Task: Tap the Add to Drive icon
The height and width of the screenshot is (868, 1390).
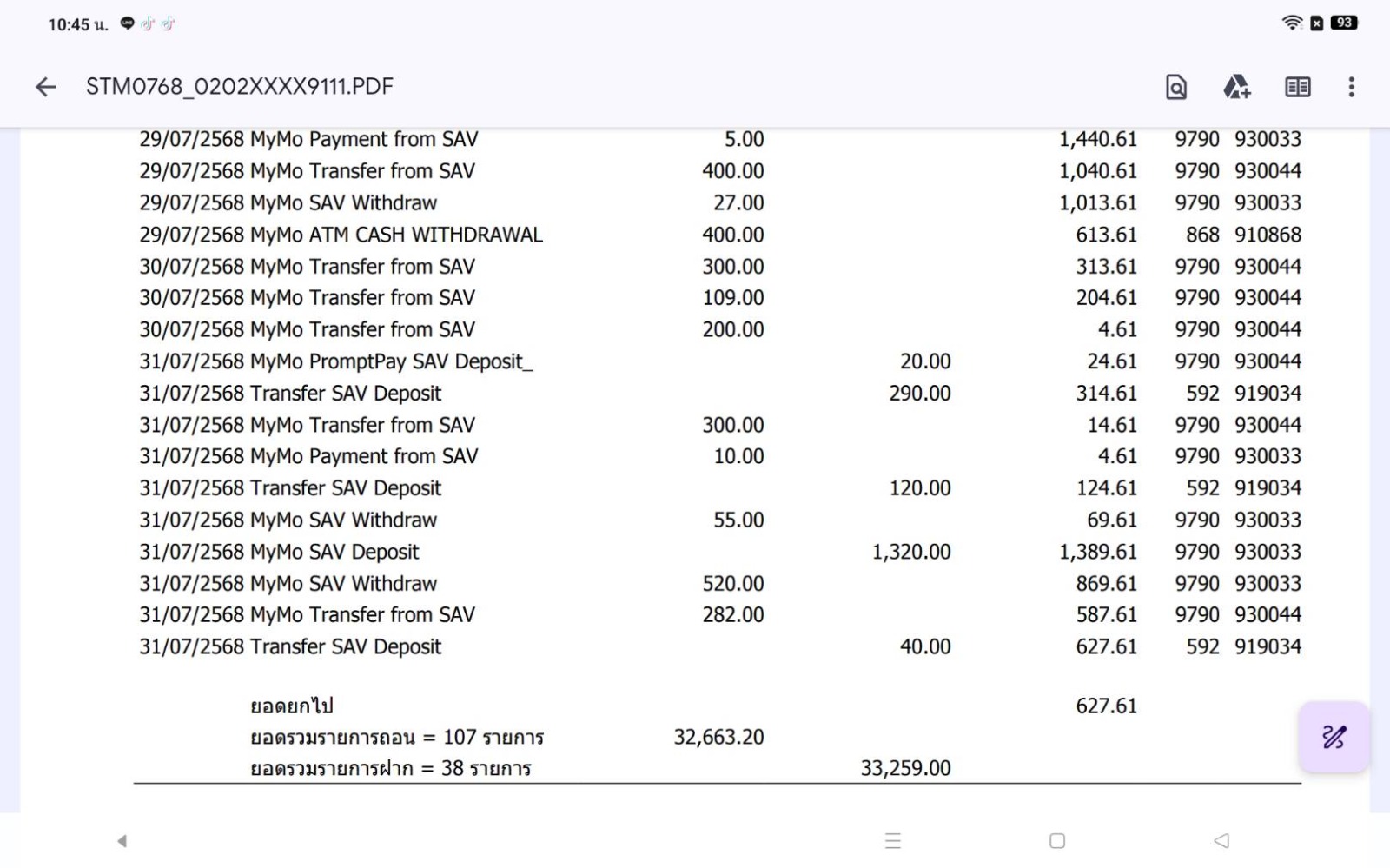Action: [1236, 87]
